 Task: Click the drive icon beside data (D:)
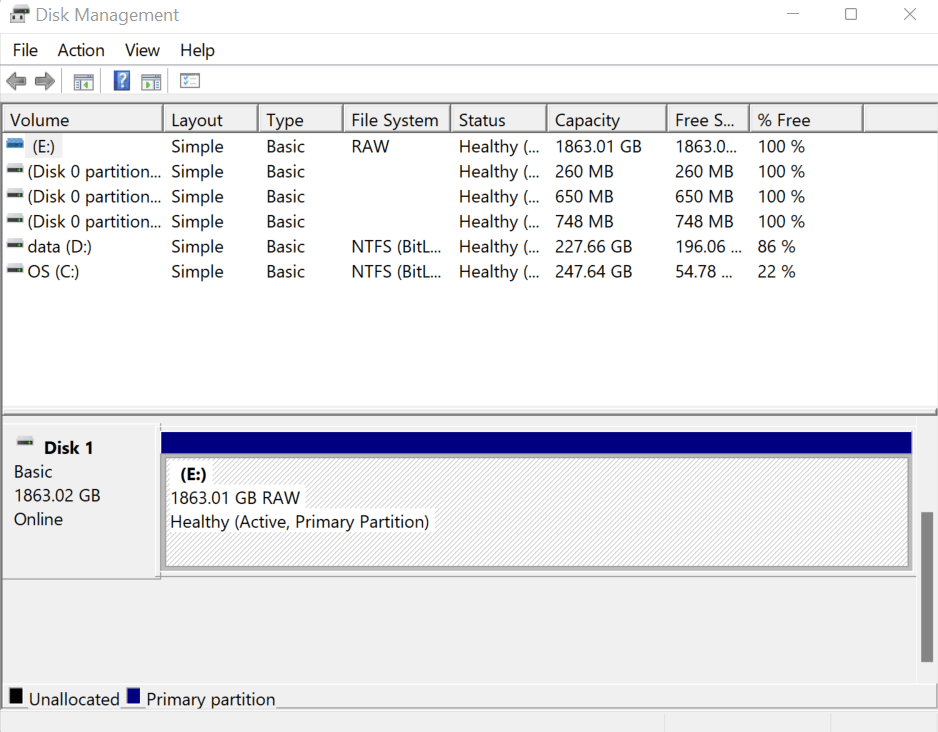pyautogui.click(x=15, y=245)
